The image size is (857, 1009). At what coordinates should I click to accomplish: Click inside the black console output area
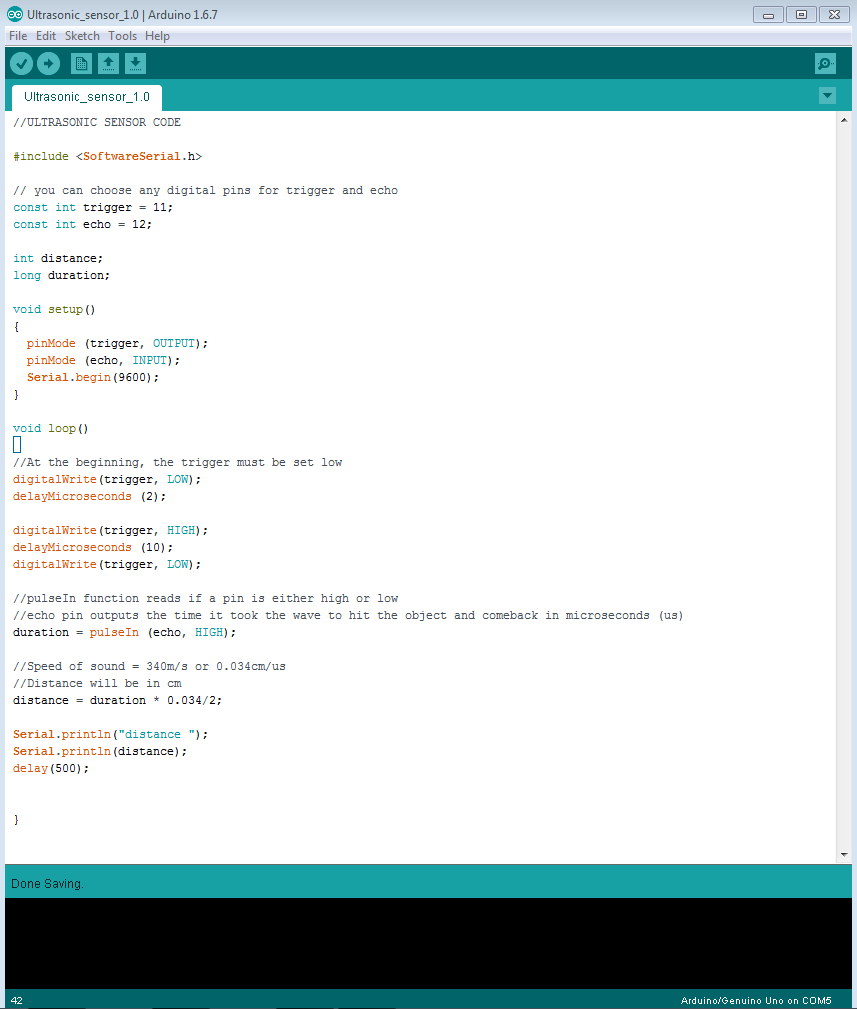[x=428, y=943]
